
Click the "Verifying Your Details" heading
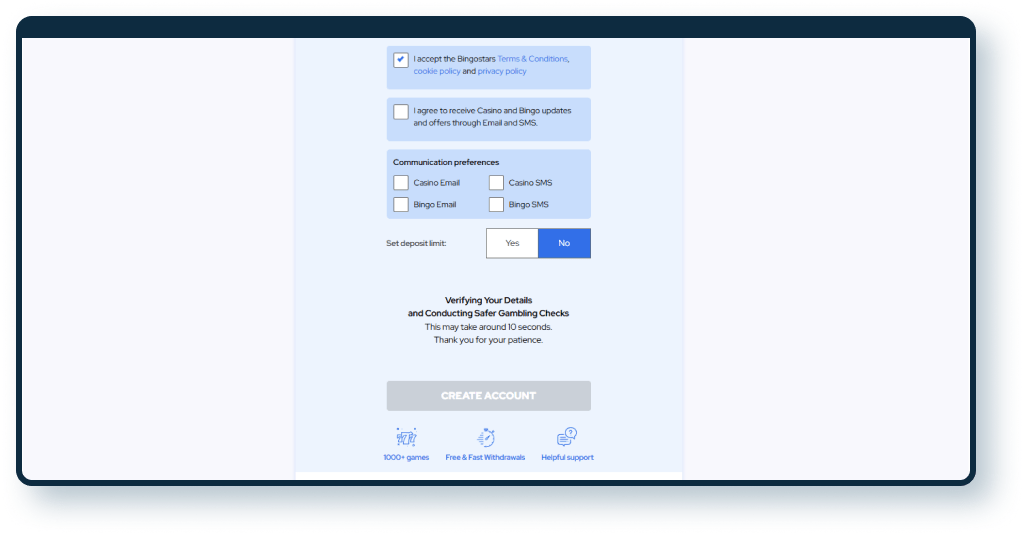[488, 300]
